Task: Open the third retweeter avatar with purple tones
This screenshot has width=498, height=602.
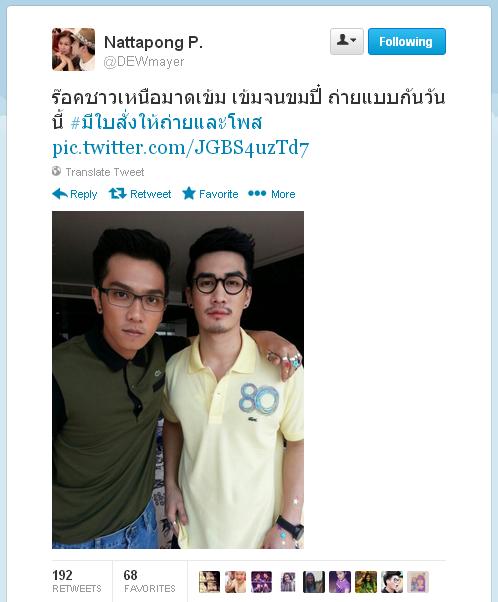Action: [261, 582]
